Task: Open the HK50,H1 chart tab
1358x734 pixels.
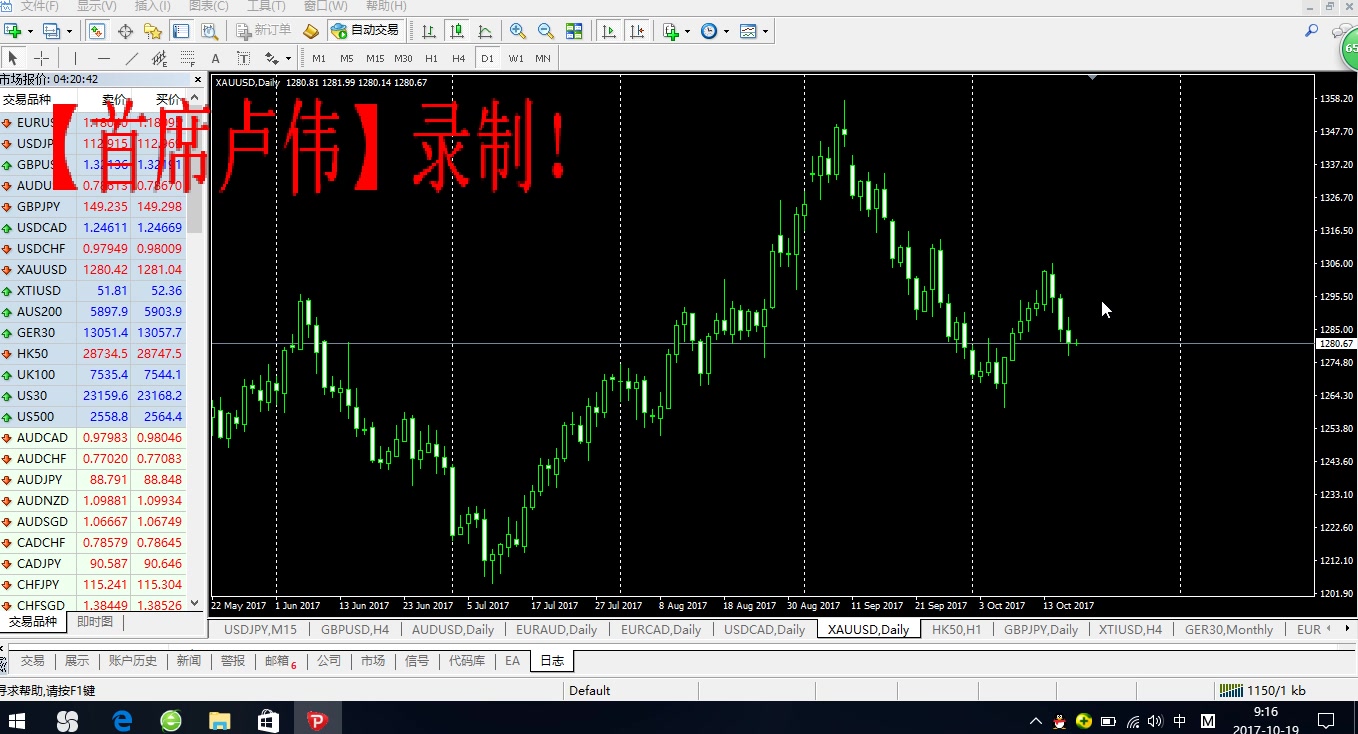Action: coord(956,629)
